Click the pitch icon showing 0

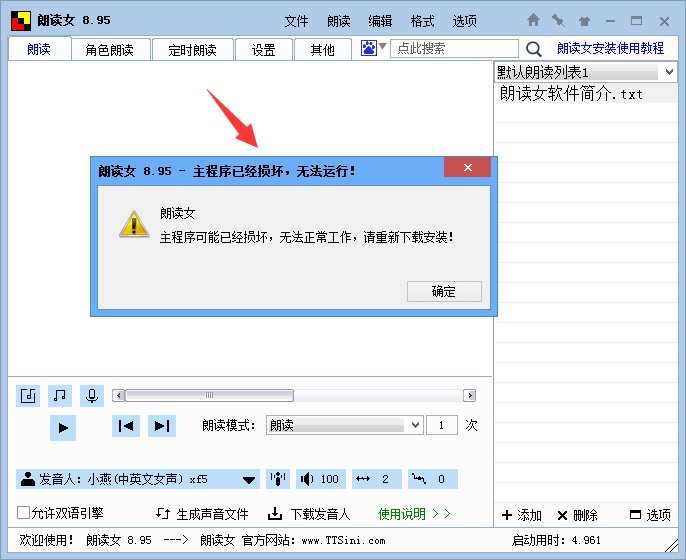pos(433,479)
